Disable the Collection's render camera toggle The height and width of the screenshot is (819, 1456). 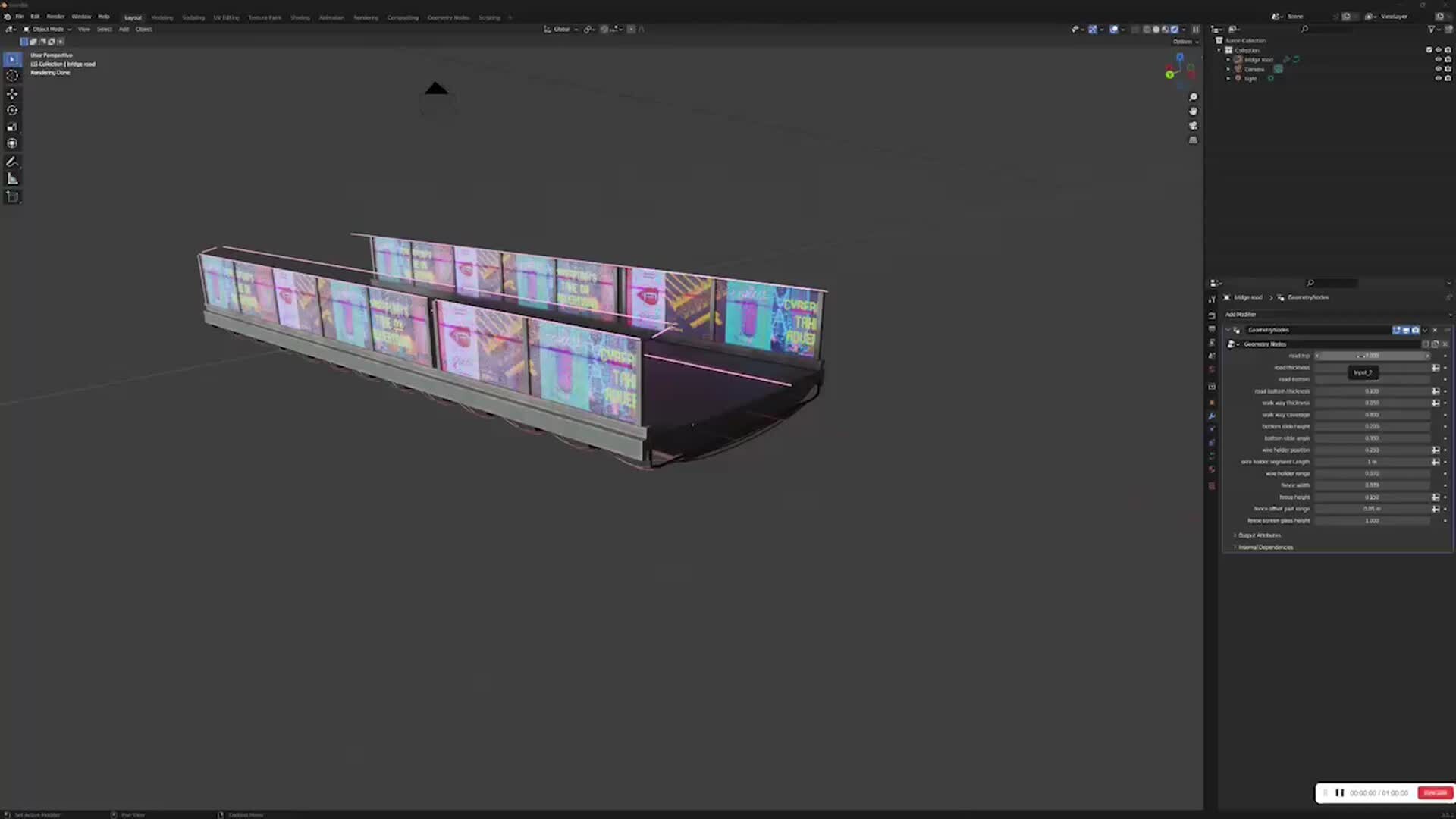1448,50
